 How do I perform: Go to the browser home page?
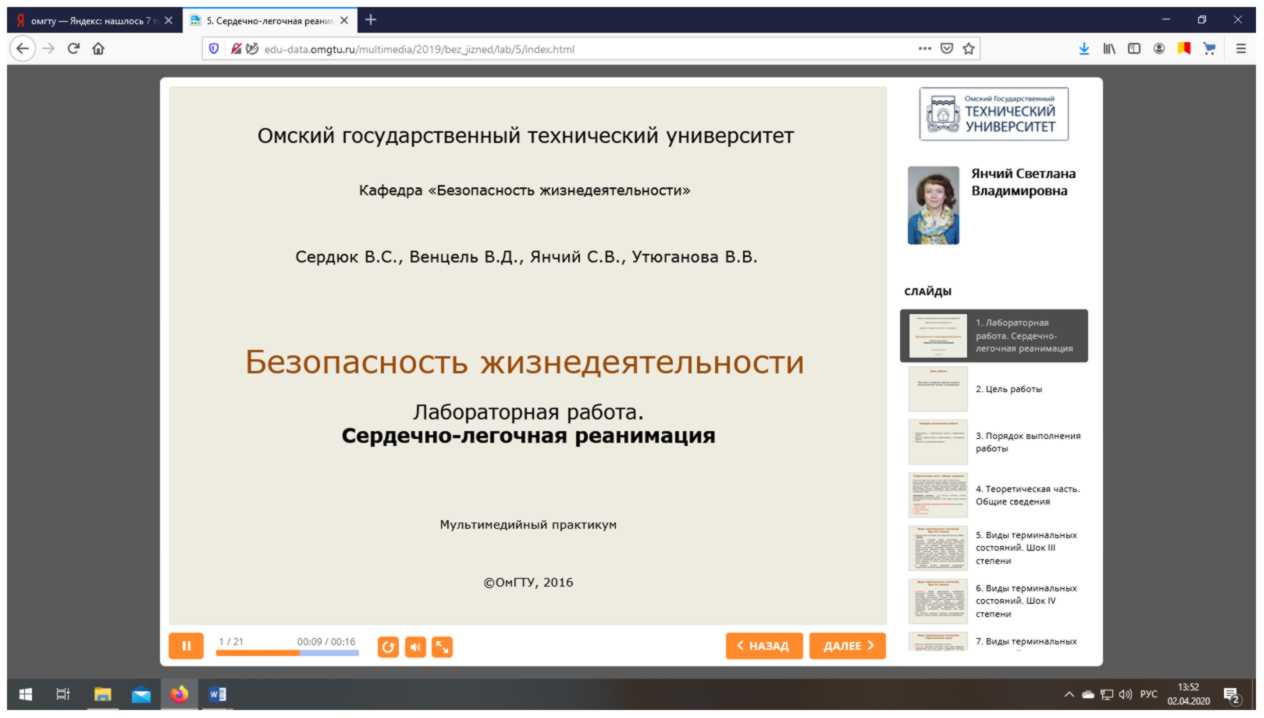click(x=98, y=48)
